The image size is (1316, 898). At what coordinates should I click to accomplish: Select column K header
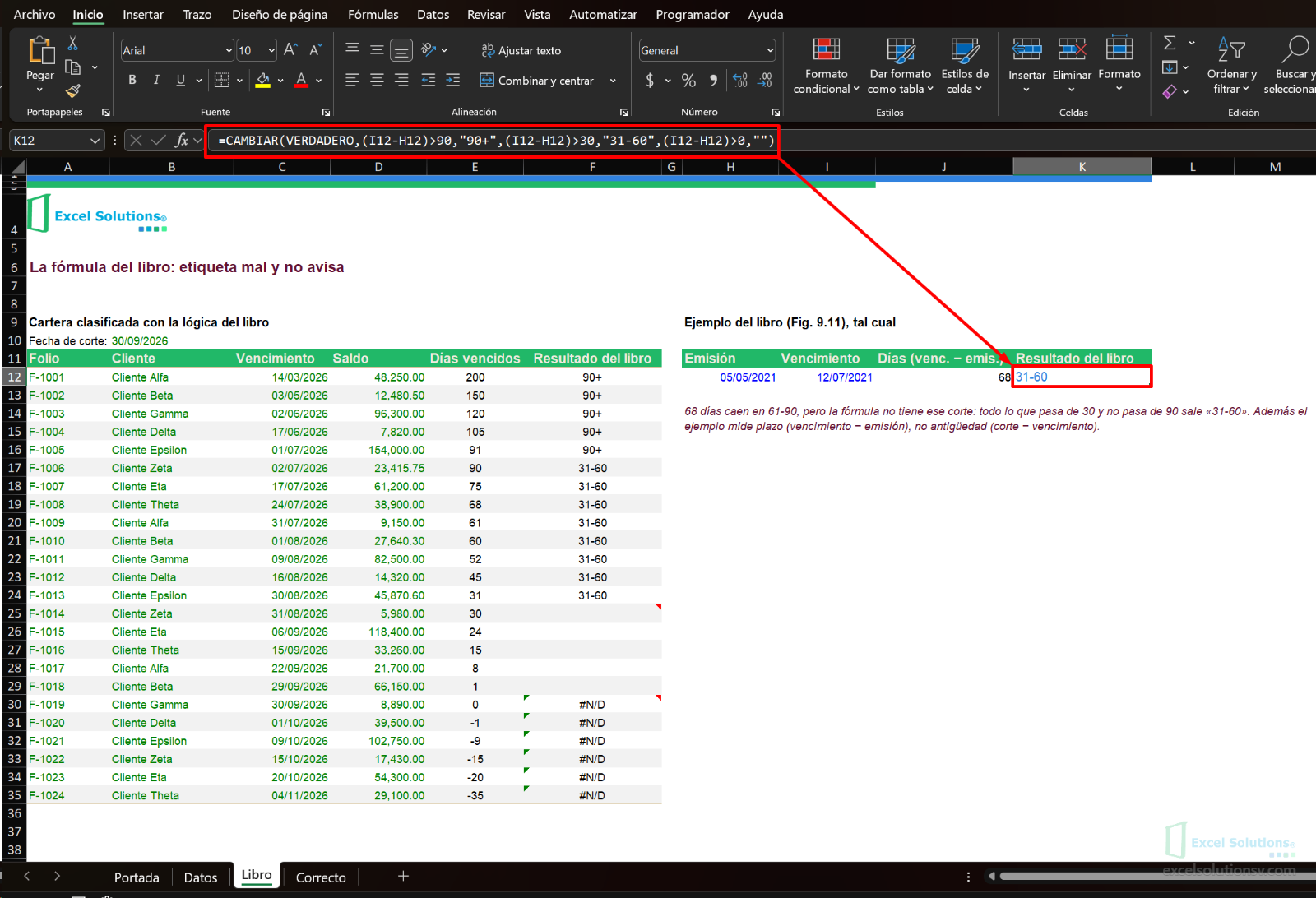click(1082, 167)
